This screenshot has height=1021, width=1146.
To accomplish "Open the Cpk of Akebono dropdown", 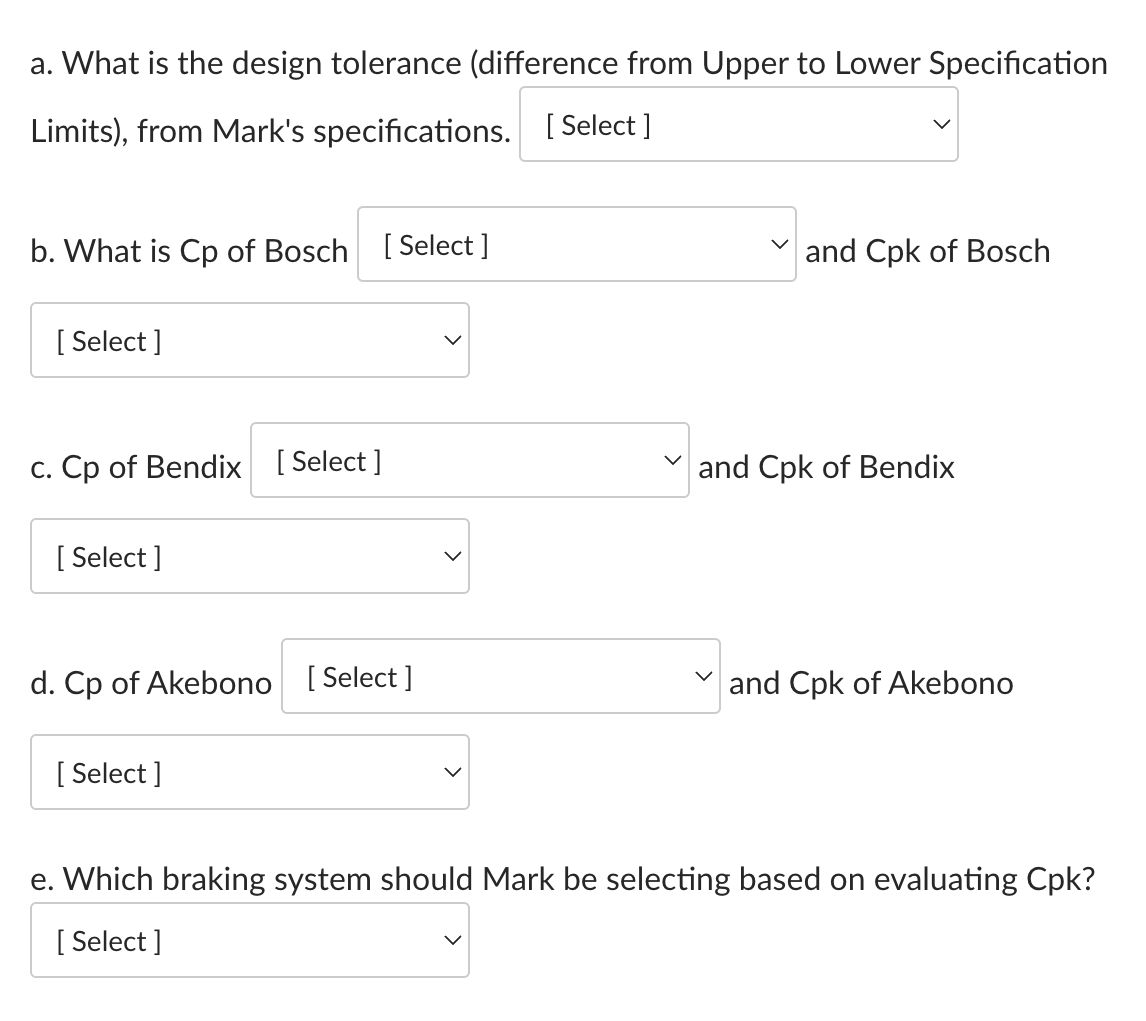I will 249,773.
